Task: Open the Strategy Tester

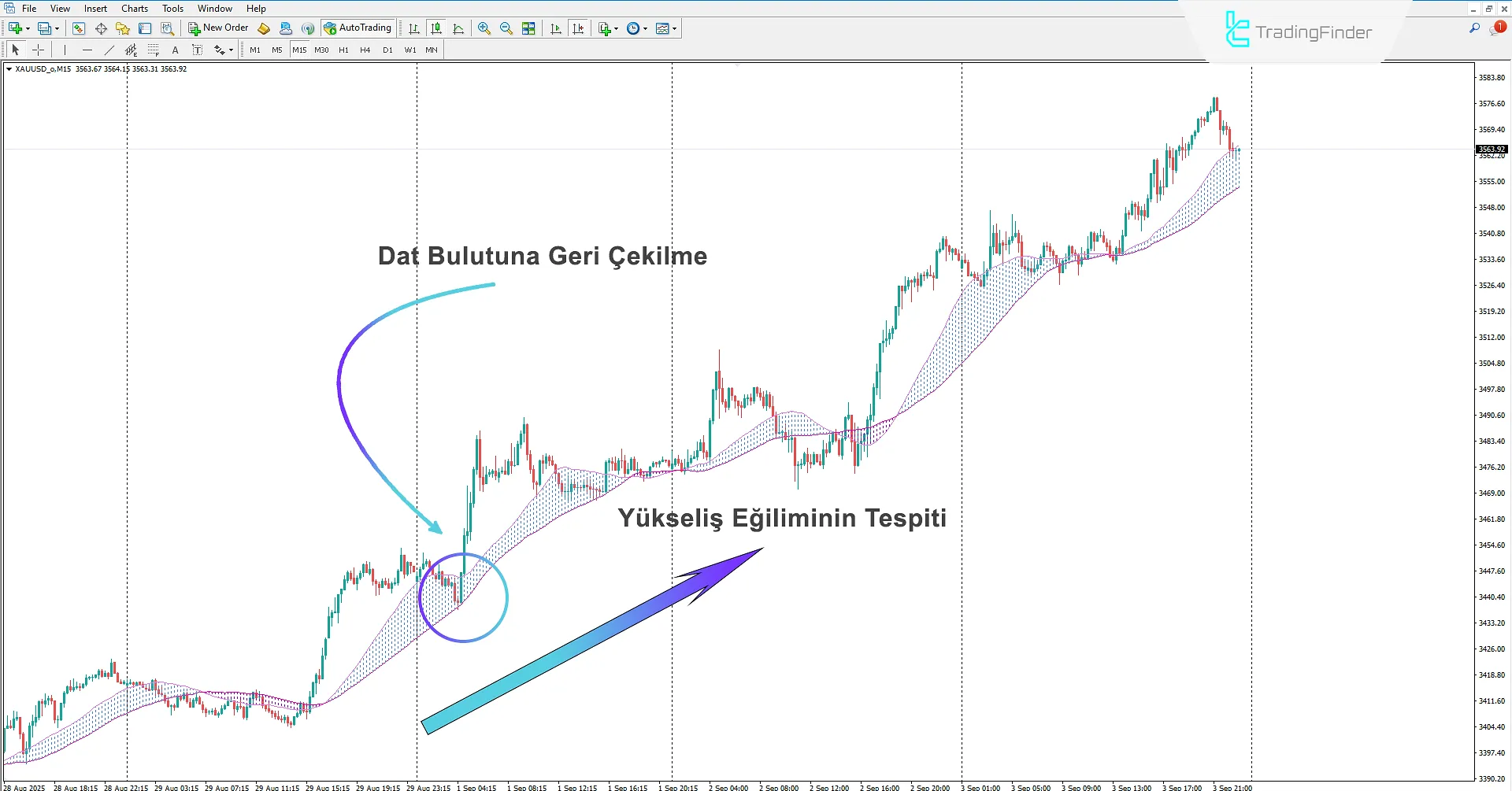Action: click(x=167, y=28)
